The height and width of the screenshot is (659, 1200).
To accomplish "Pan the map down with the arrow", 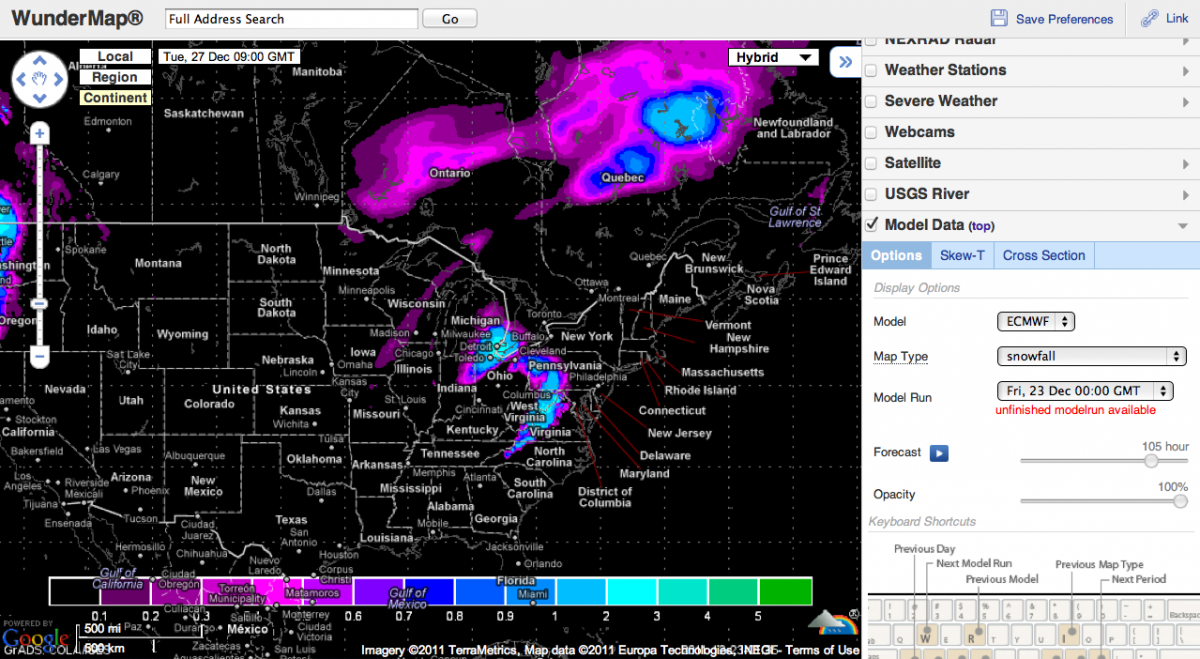I will [x=39, y=98].
